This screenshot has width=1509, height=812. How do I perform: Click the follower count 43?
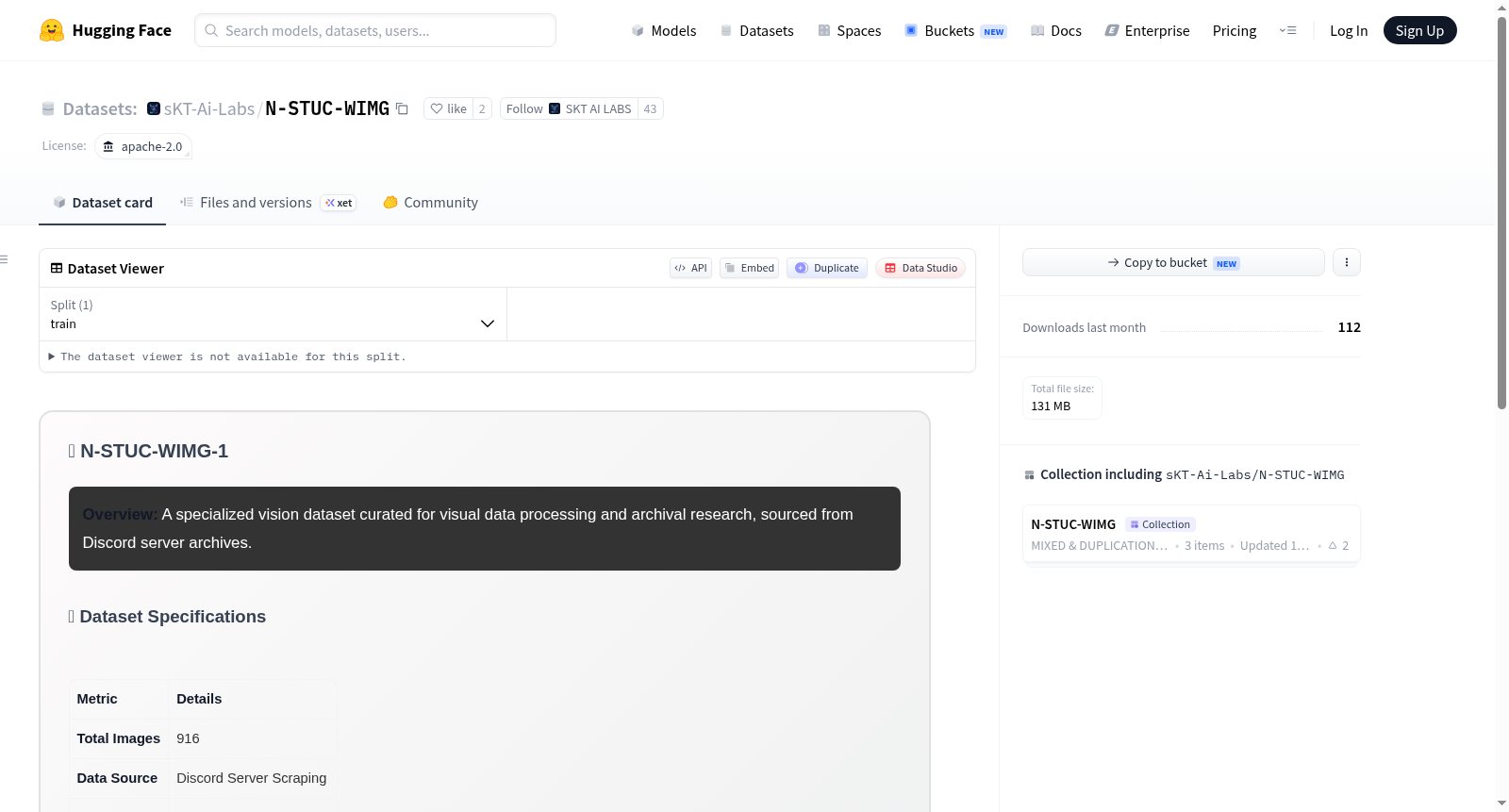[650, 108]
